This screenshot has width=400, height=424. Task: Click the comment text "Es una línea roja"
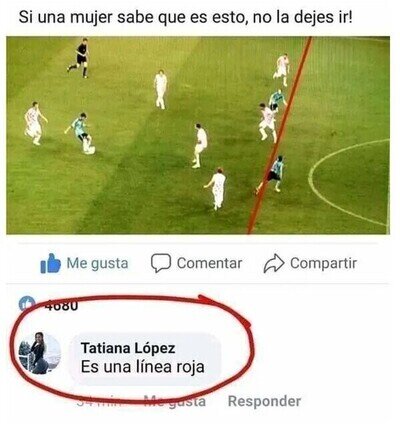(143, 367)
